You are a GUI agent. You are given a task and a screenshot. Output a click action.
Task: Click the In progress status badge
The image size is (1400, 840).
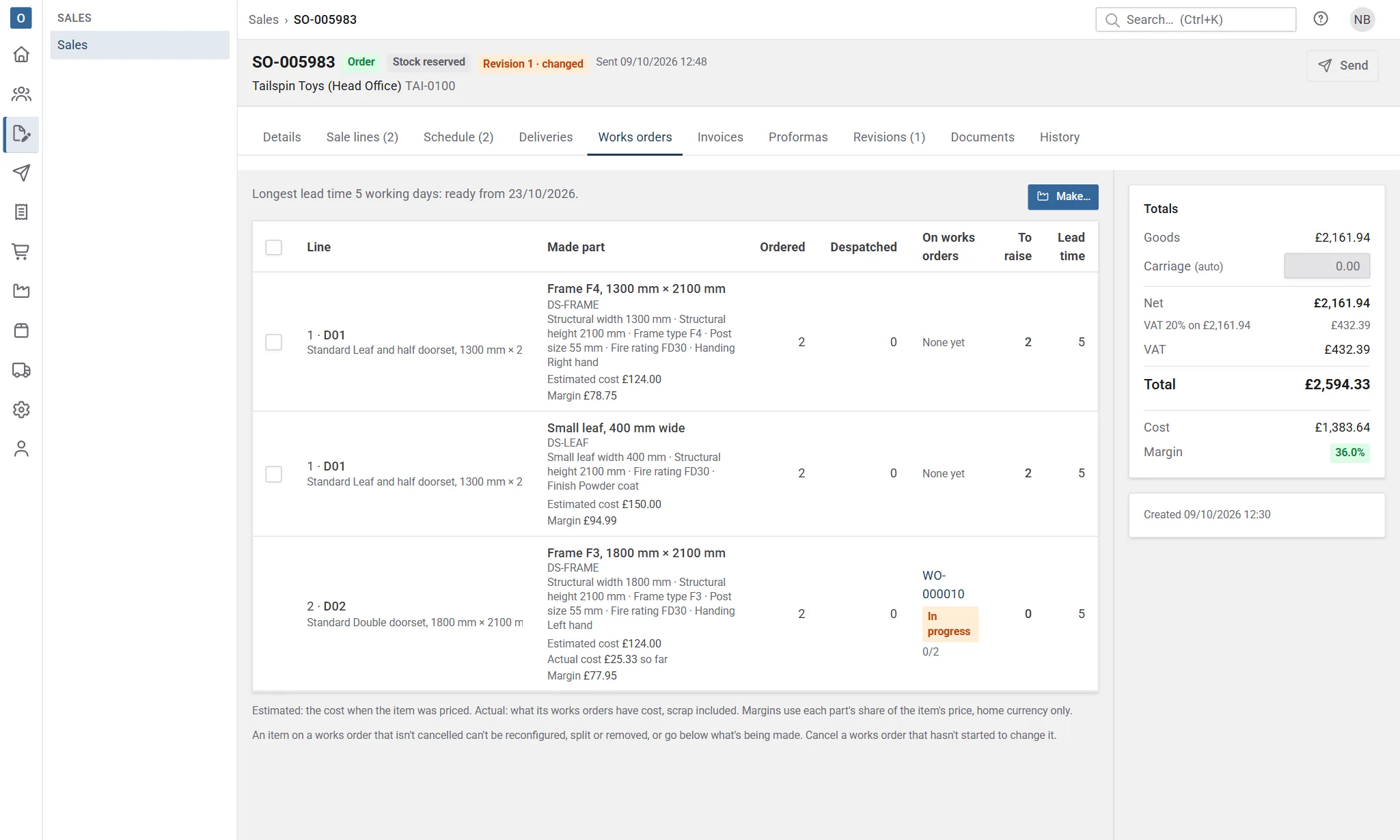[950, 624]
